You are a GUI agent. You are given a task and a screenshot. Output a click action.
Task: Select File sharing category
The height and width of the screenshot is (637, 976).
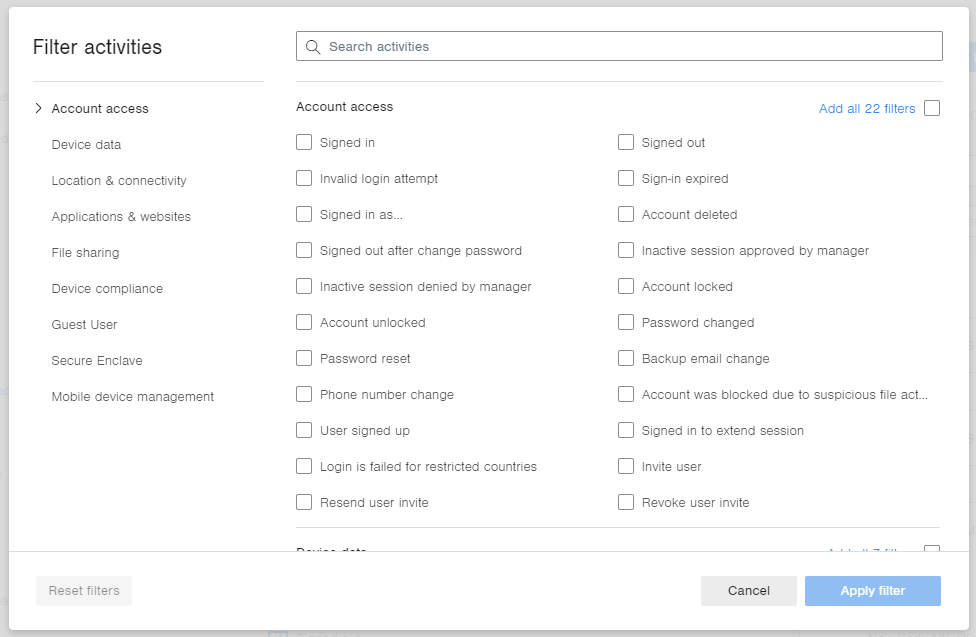85,253
